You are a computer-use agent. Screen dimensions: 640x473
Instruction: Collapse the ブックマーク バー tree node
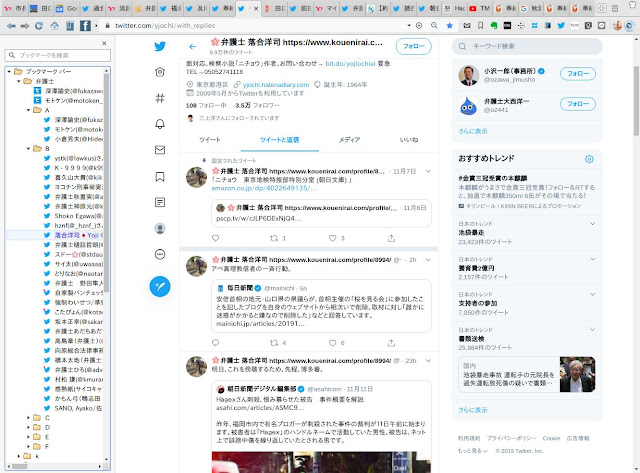coord(9,71)
